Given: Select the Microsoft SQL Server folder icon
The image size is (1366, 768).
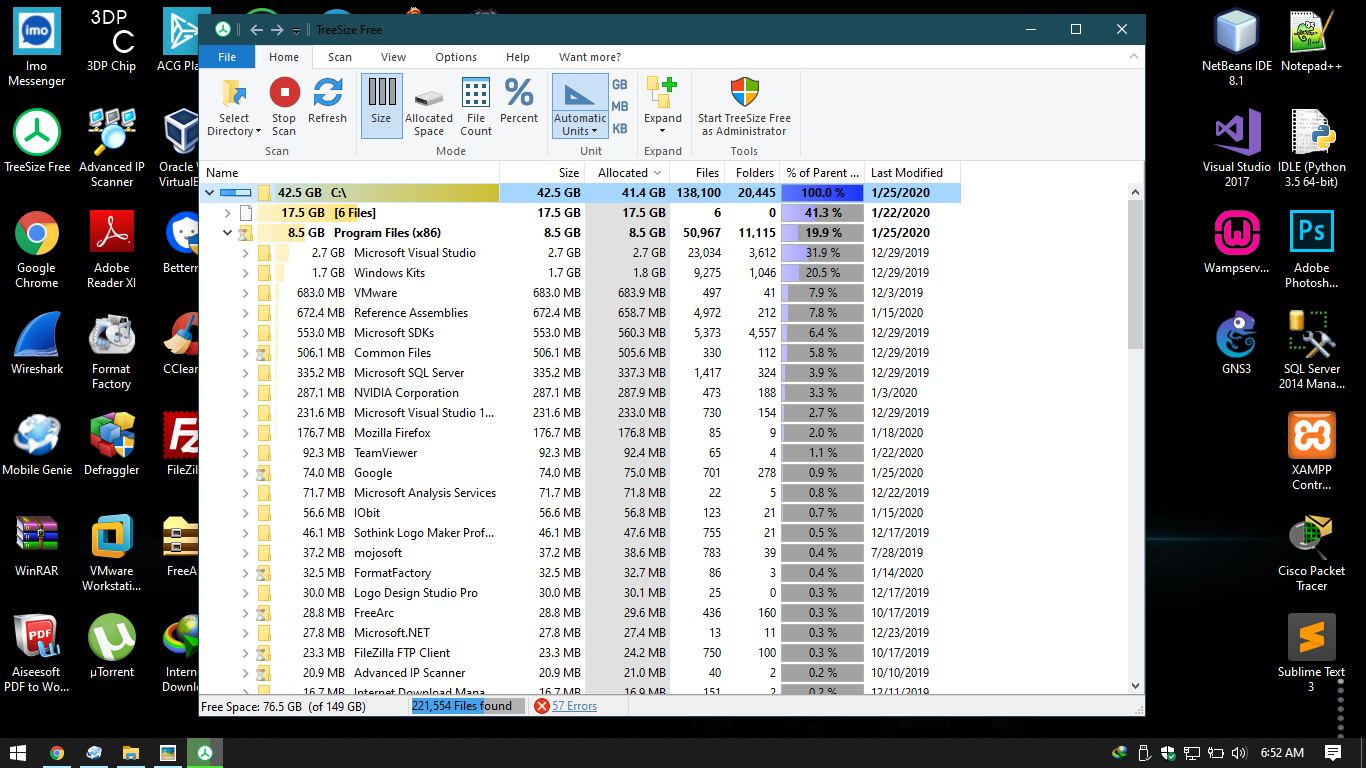Looking at the screenshot, I should point(264,373).
